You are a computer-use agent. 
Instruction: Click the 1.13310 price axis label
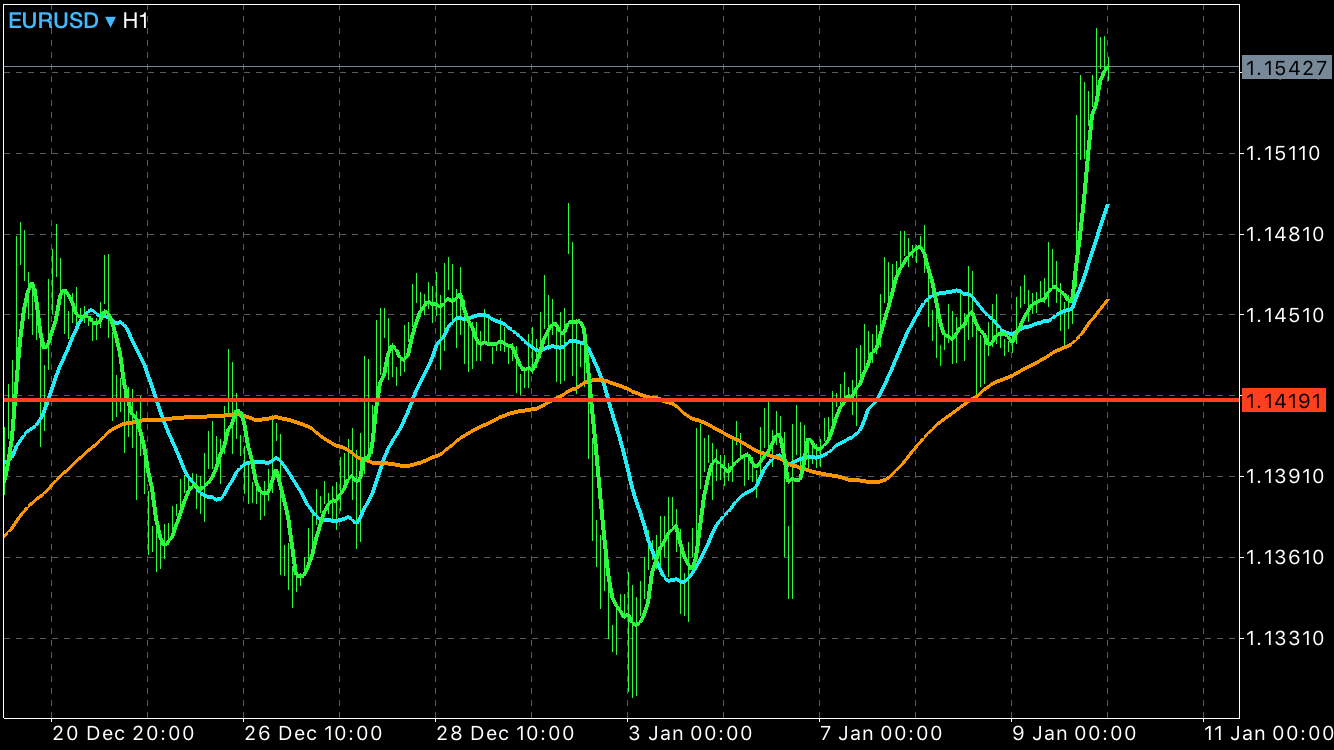click(1283, 638)
